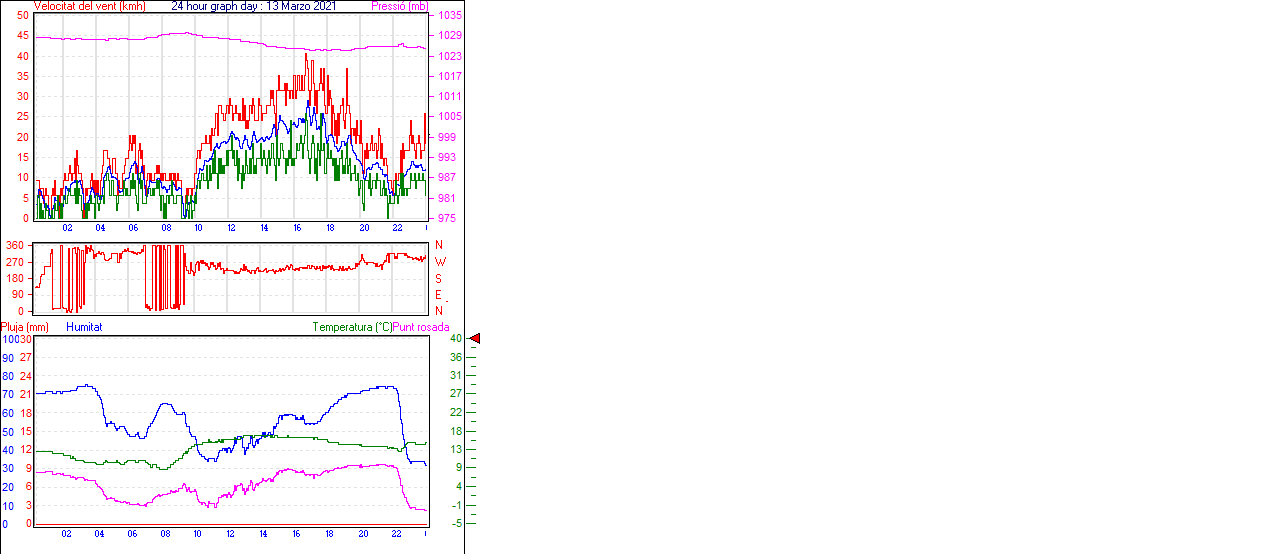Viewport: 1280px width, 554px height.
Task: Click the 360 degree wind direction value
Action: pyautogui.click(x=15, y=245)
